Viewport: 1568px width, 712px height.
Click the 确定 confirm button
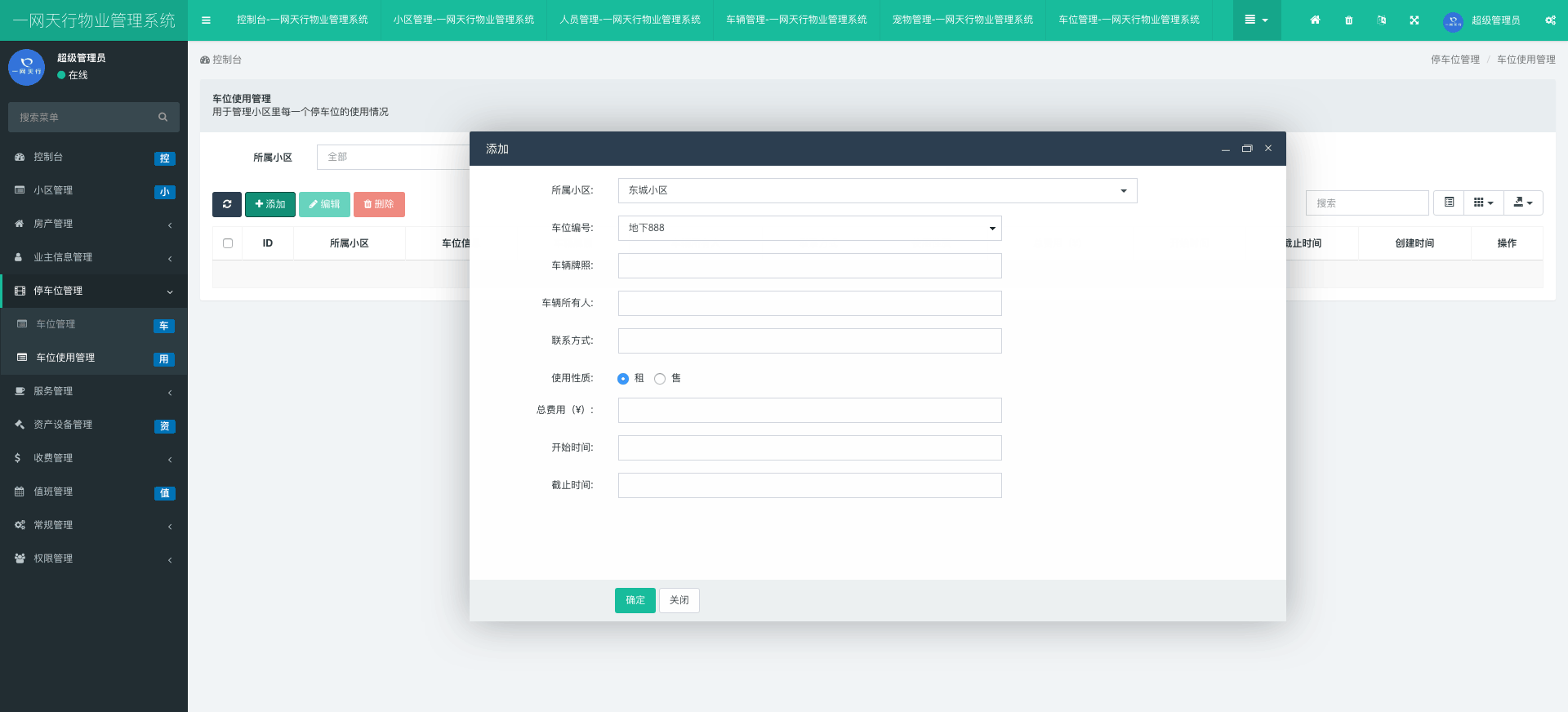pos(635,600)
